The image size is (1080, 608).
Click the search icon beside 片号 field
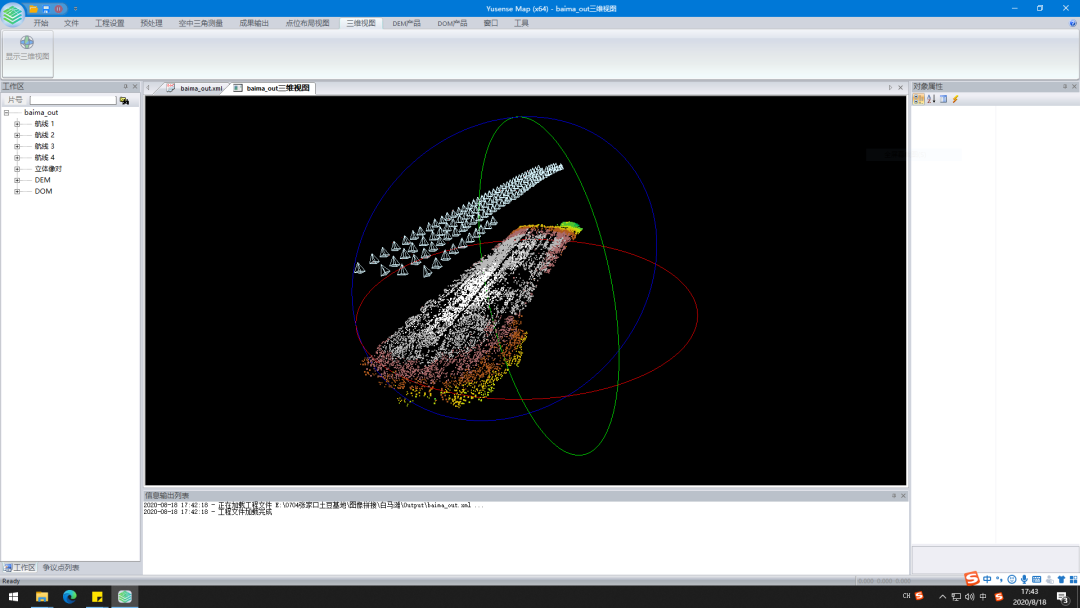tap(124, 100)
